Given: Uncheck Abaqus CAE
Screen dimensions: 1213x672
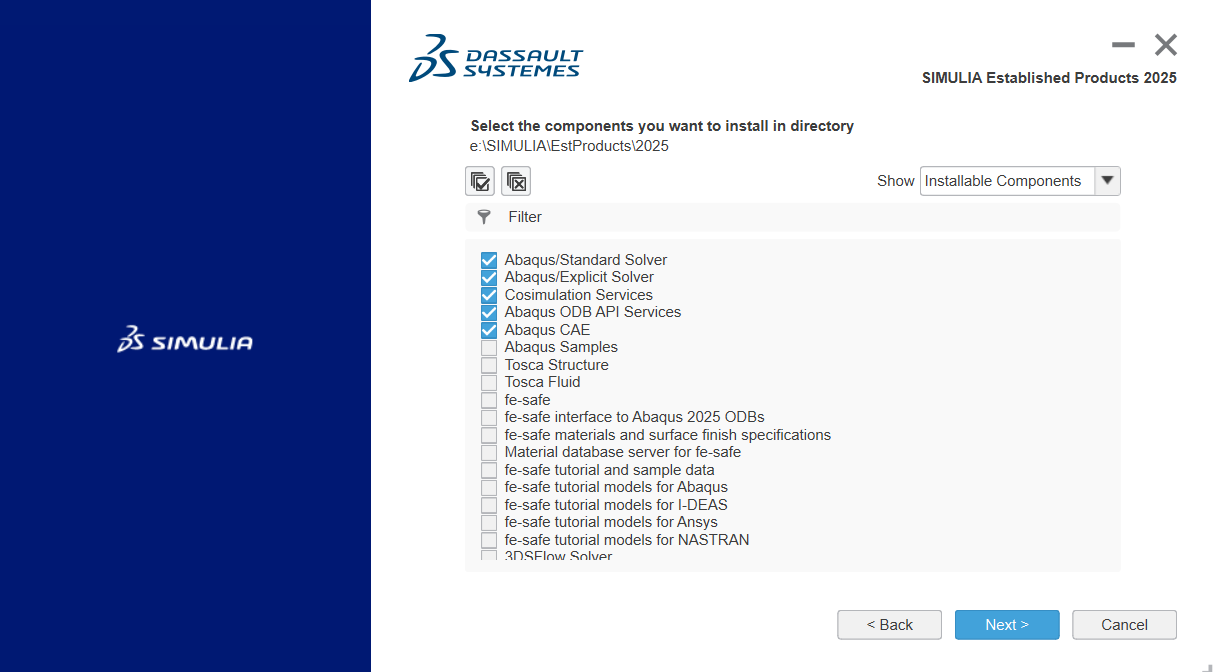Looking at the screenshot, I should pyautogui.click(x=488, y=329).
